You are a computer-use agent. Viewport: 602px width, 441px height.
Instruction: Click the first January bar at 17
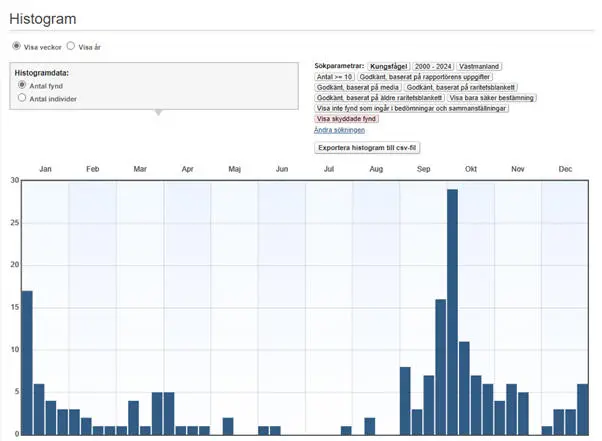tap(27, 362)
